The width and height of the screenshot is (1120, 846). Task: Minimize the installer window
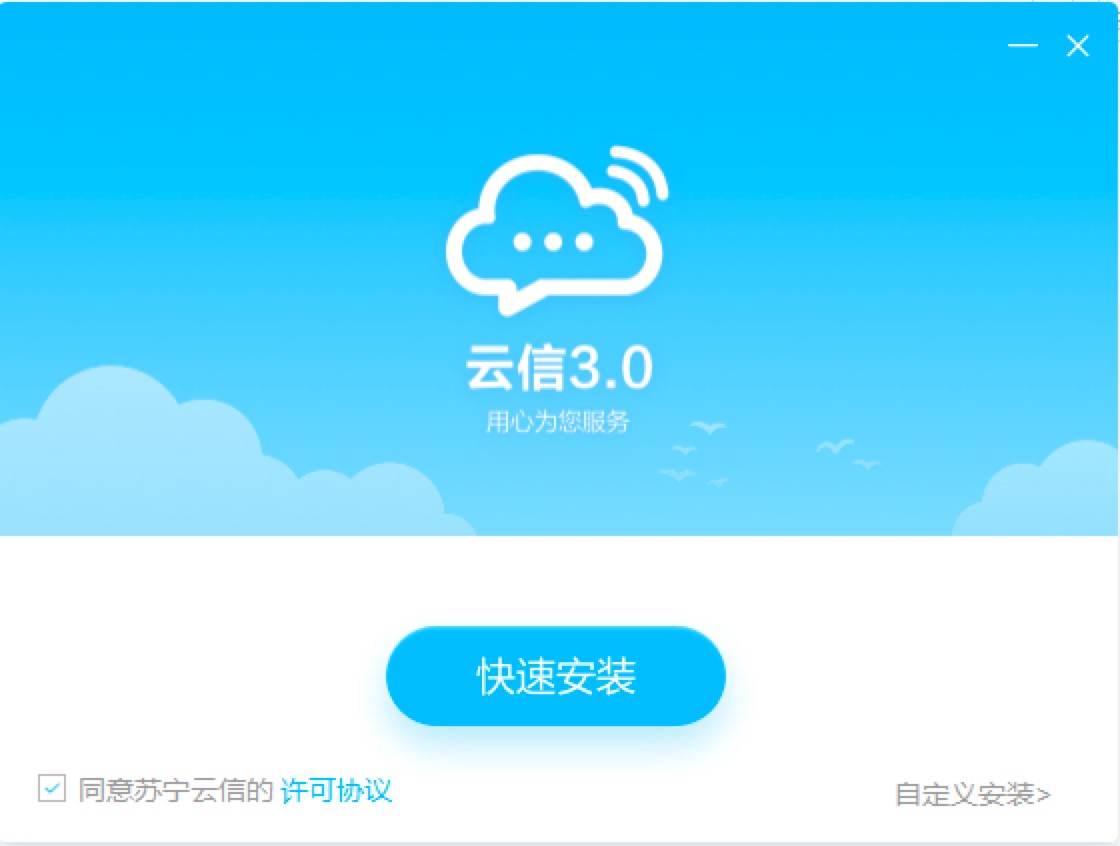point(1022,46)
